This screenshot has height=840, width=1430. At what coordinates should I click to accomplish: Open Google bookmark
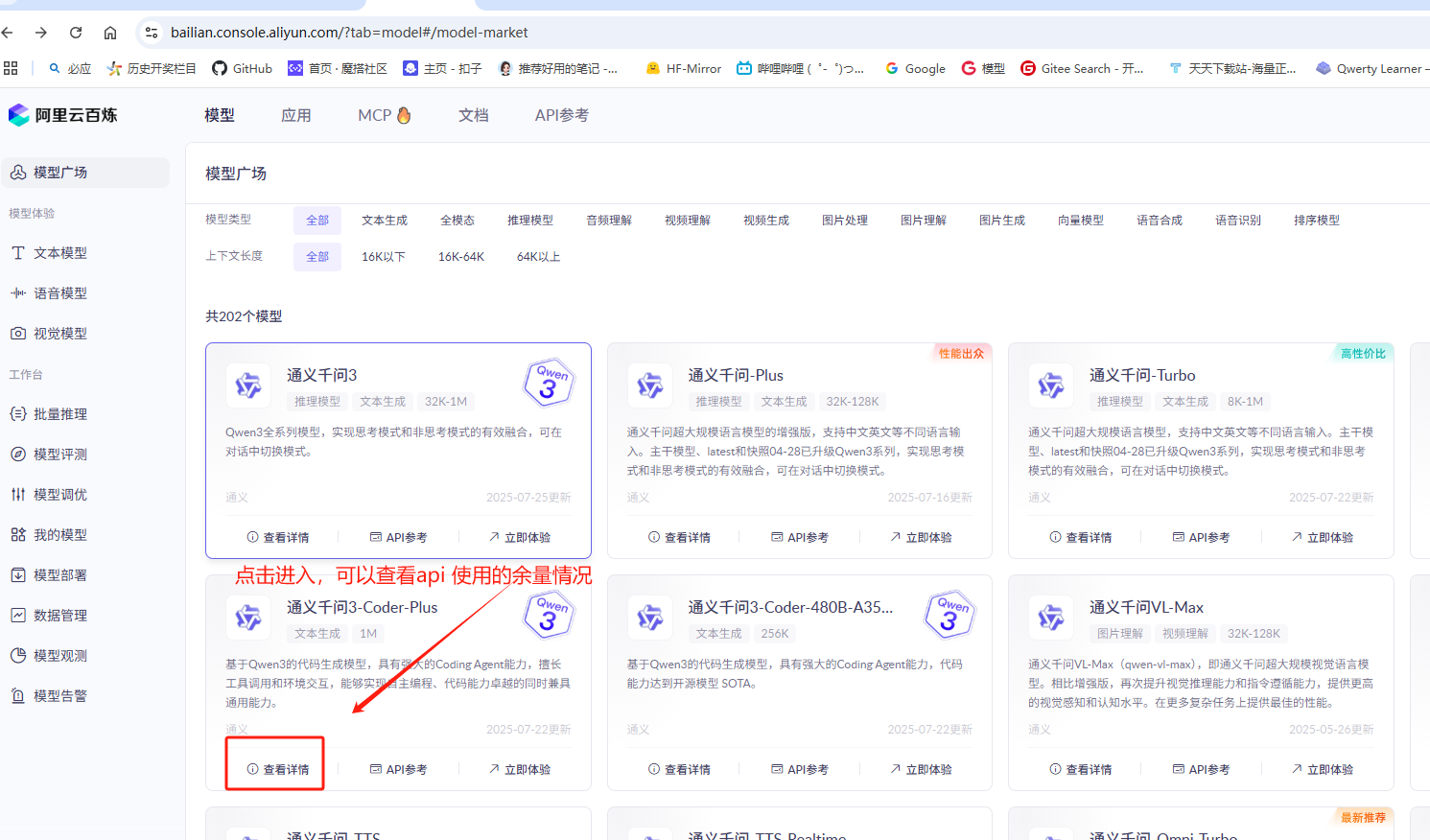click(915, 68)
